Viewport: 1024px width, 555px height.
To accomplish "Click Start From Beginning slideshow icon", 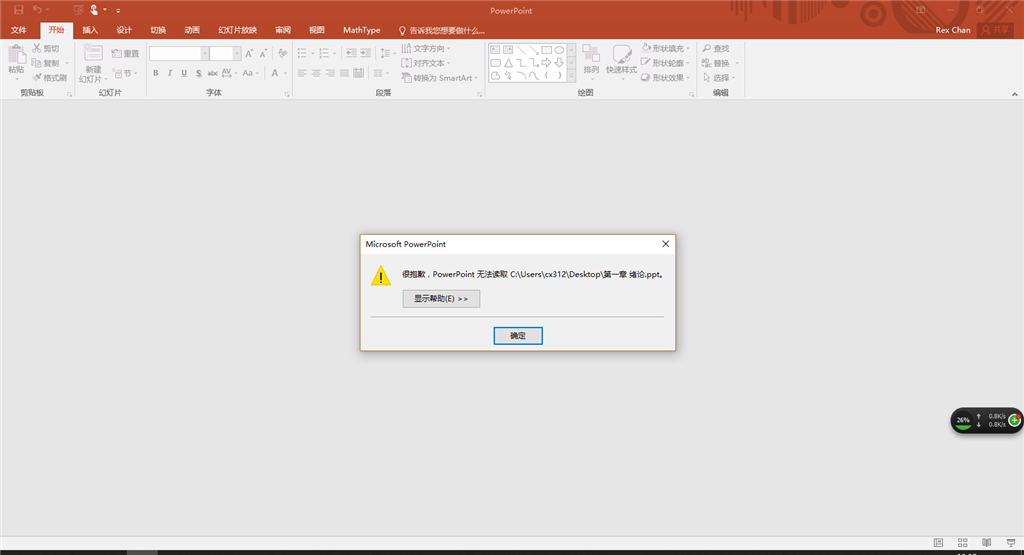I will pyautogui.click(x=78, y=10).
